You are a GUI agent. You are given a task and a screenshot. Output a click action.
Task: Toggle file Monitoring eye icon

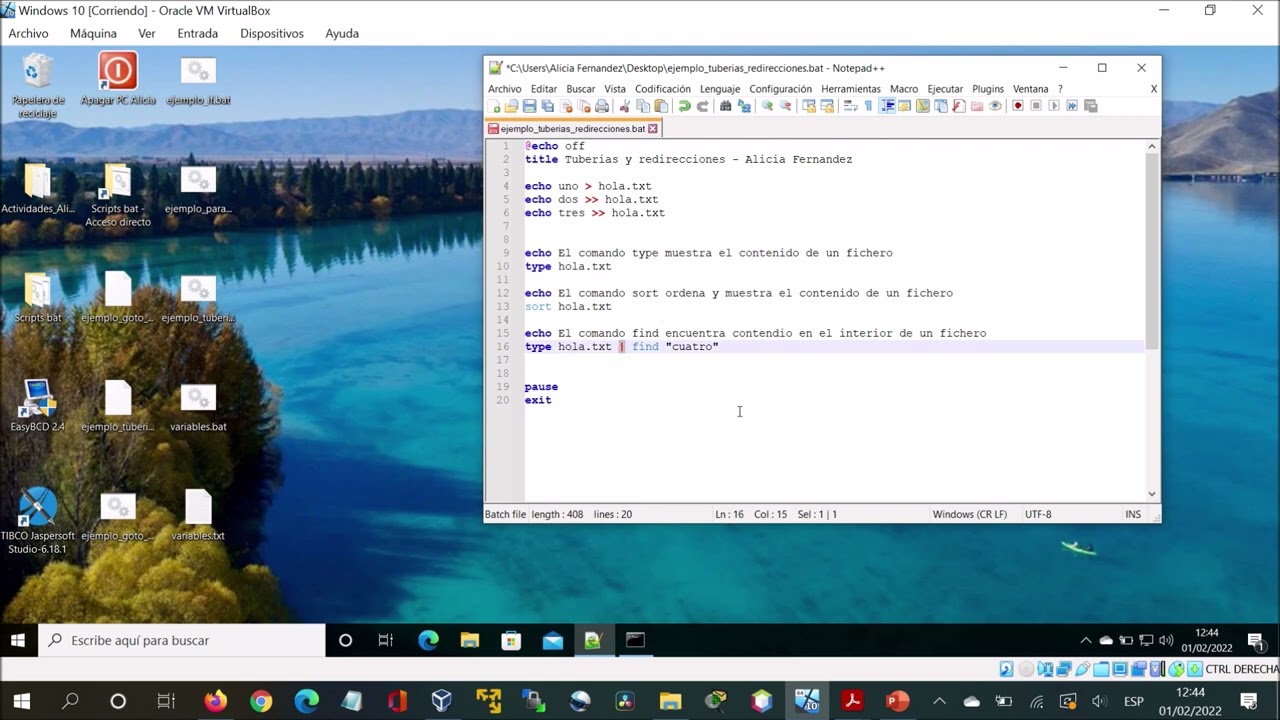point(995,106)
